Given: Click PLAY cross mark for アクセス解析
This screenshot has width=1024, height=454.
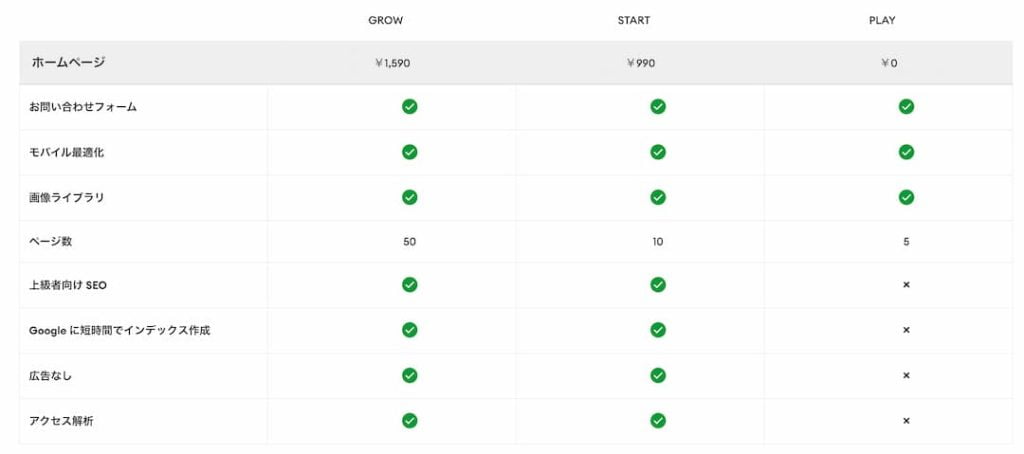Looking at the screenshot, I should (x=906, y=421).
